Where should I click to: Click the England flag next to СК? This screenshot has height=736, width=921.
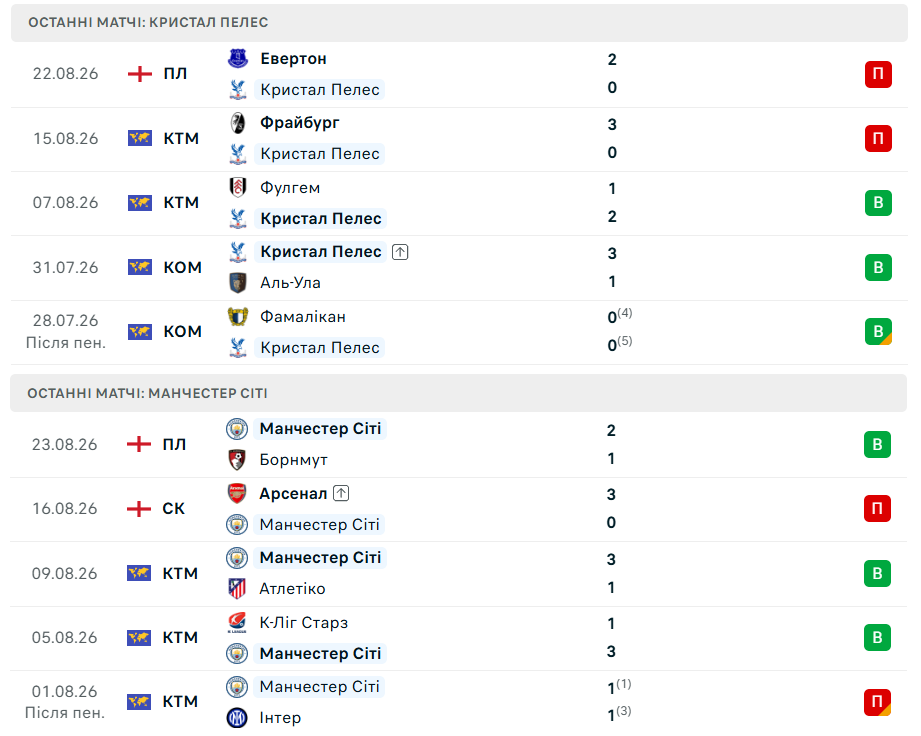click(139, 509)
